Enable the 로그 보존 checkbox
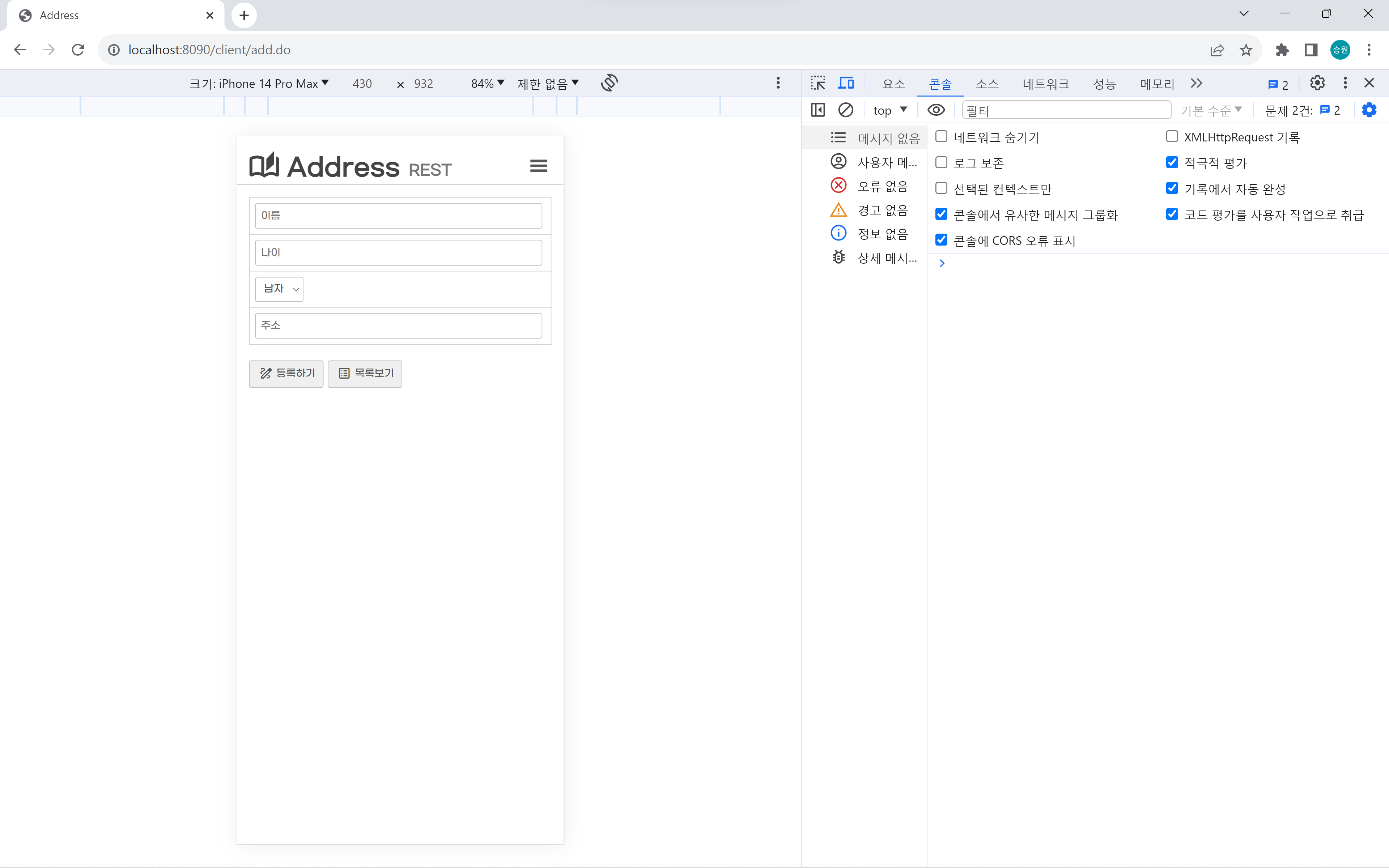Image resolution: width=1389 pixels, height=868 pixels. click(941, 162)
